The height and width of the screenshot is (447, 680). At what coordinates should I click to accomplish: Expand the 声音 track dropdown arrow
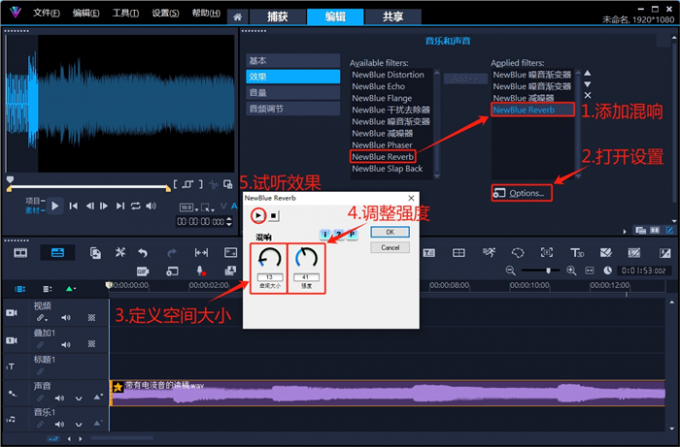click(78, 398)
